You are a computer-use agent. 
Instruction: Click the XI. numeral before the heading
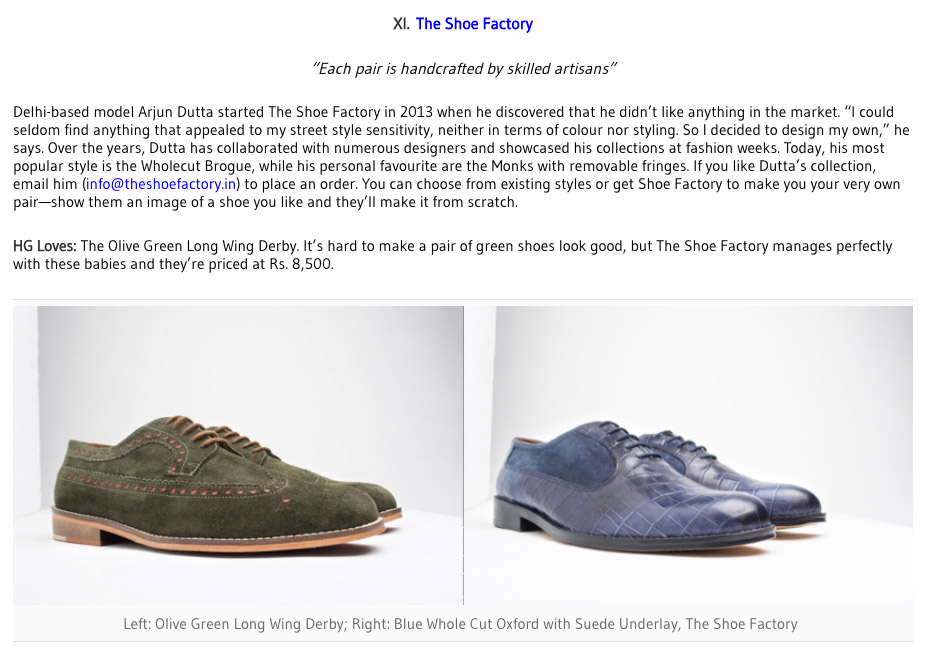tap(401, 24)
